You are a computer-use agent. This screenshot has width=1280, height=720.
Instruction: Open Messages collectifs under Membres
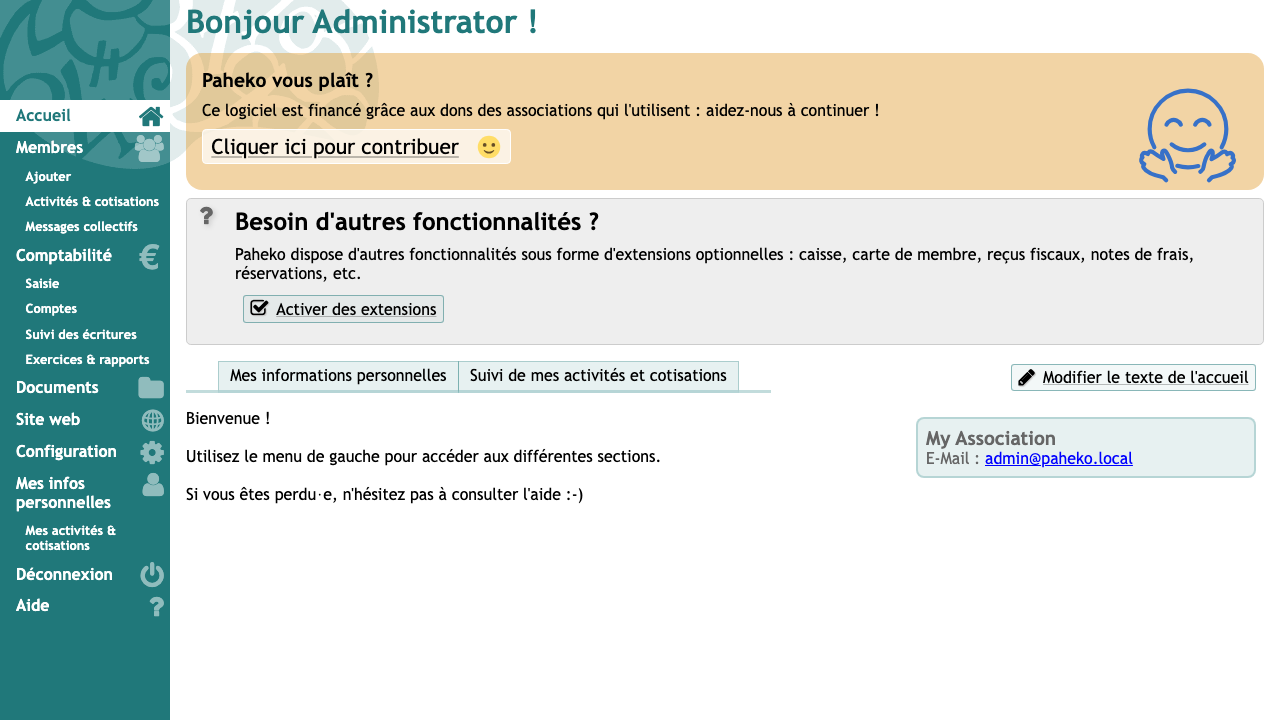tap(81, 227)
